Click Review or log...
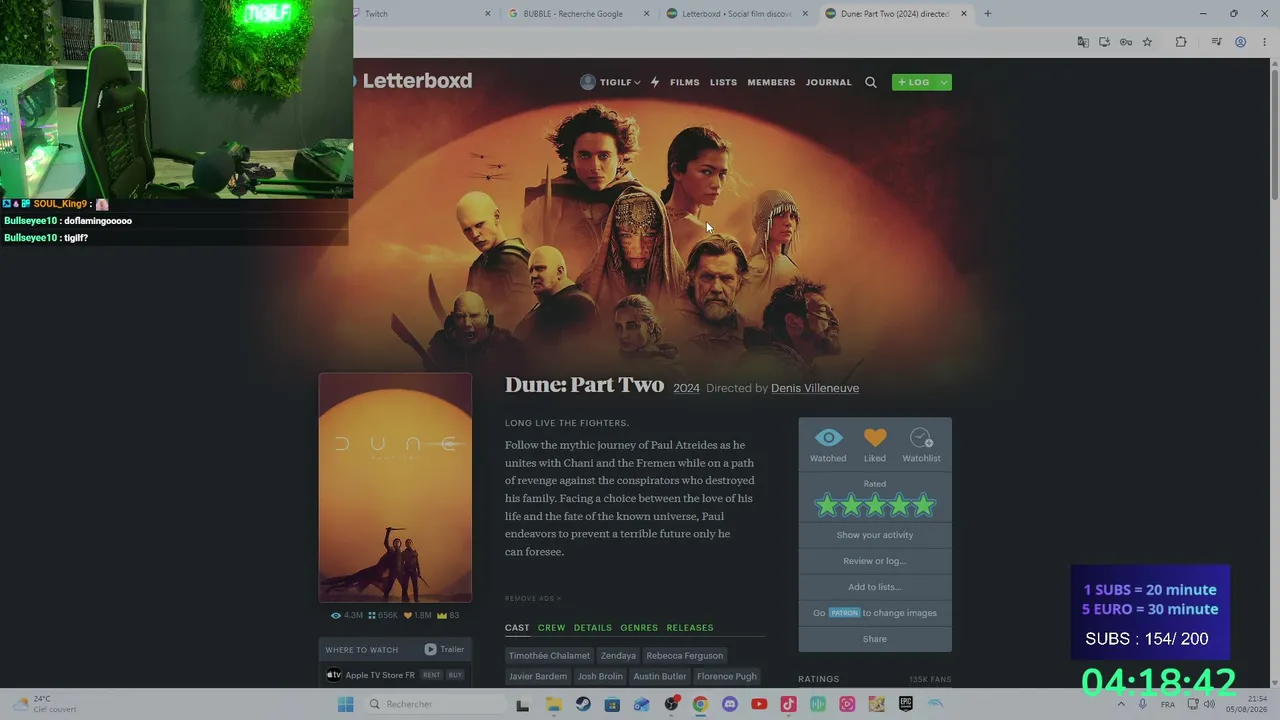Screen dimensions: 1280x720 pyautogui.click(x=875, y=561)
